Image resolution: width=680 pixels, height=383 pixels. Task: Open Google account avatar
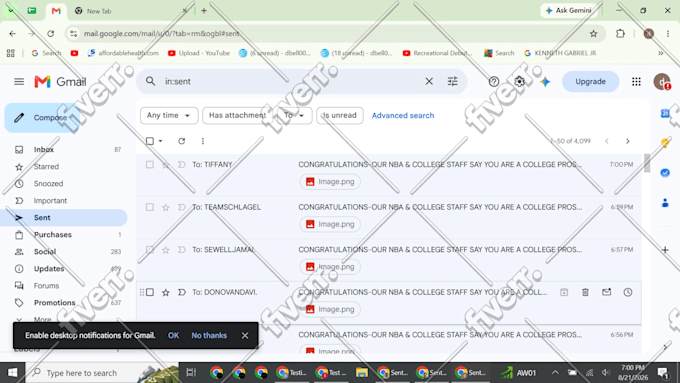662,82
